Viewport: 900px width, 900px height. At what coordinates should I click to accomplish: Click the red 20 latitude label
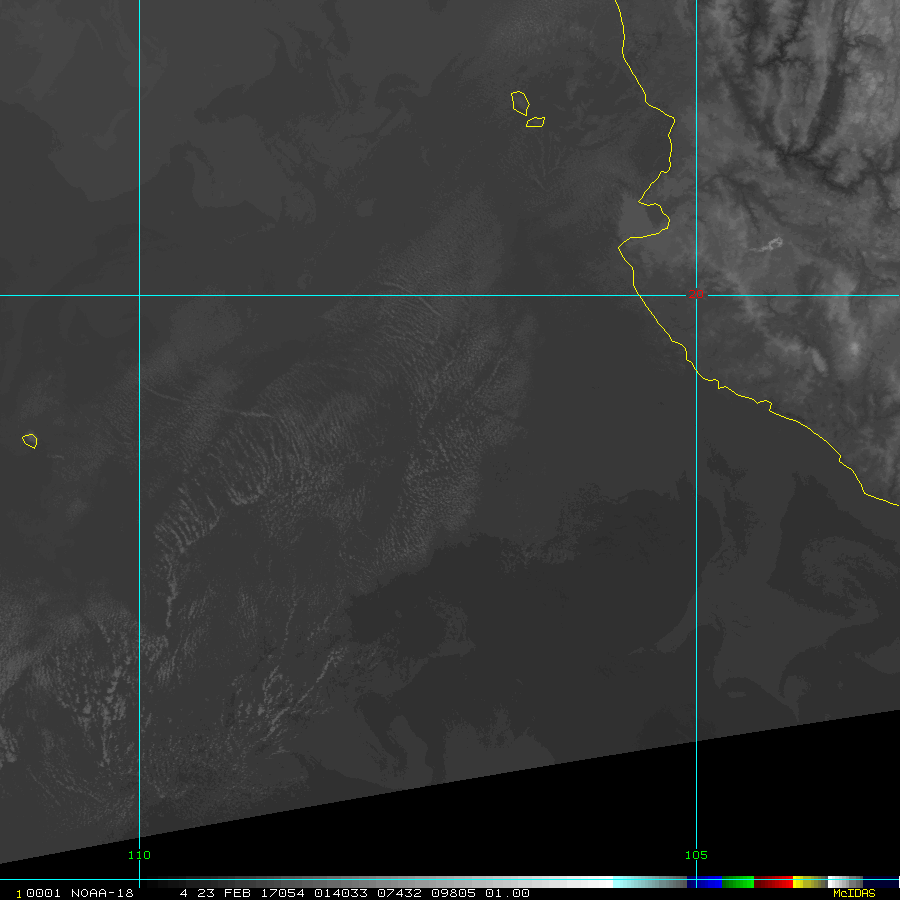coord(696,294)
